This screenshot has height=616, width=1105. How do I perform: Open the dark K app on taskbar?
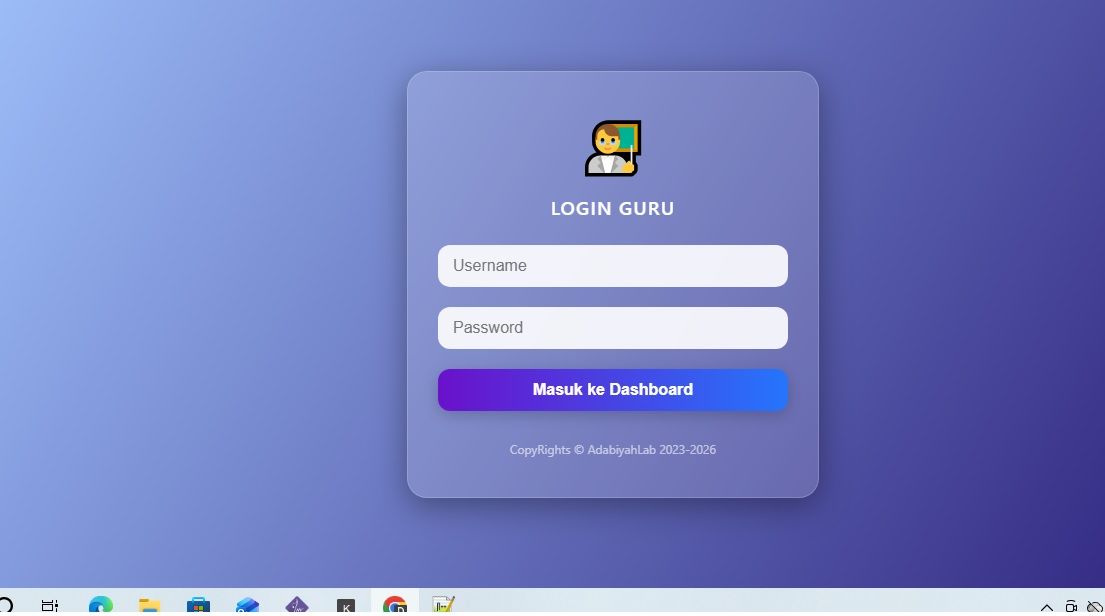(345, 606)
